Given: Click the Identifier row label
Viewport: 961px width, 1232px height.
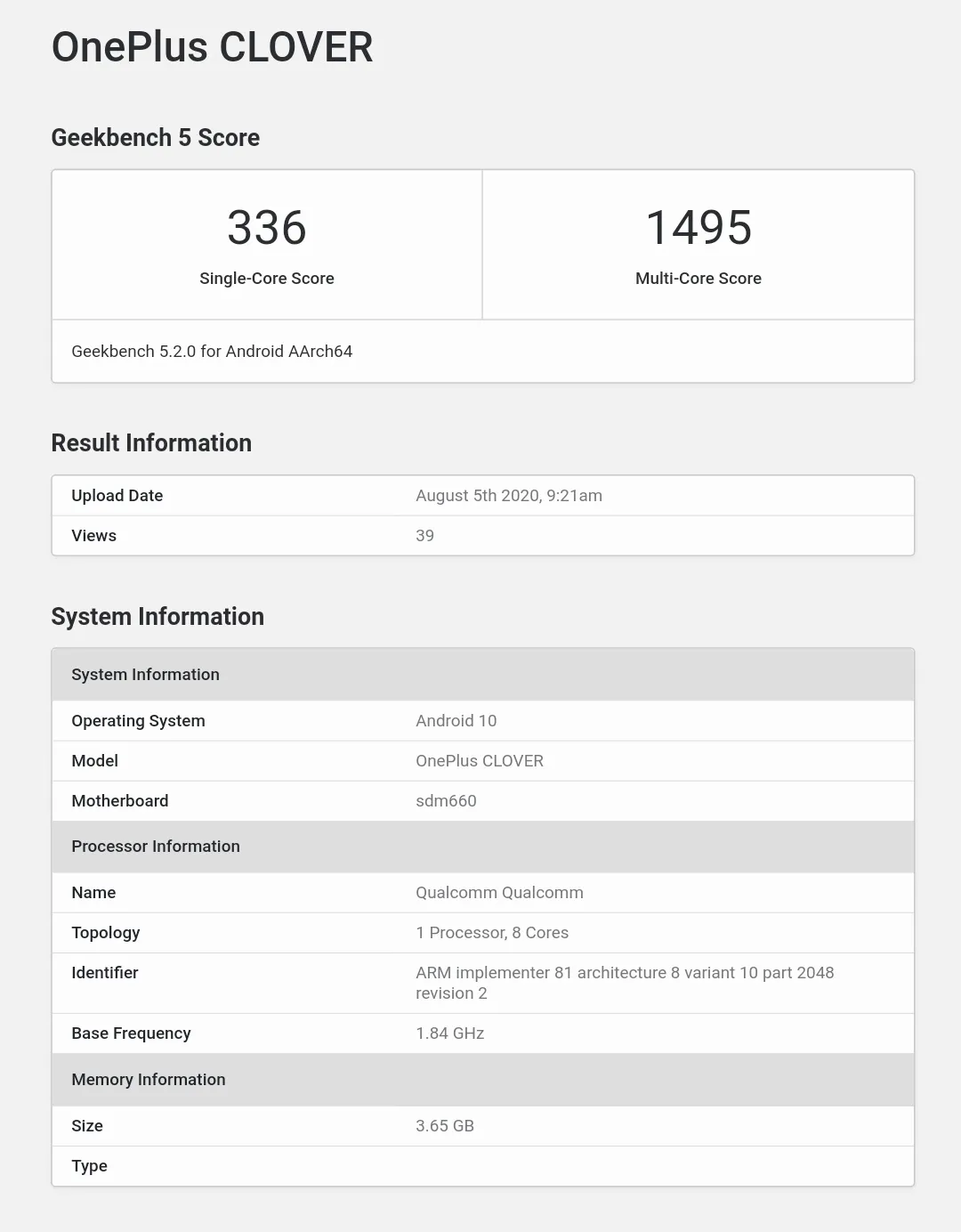Looking at the screenshot, I should (x=105, y=973).
